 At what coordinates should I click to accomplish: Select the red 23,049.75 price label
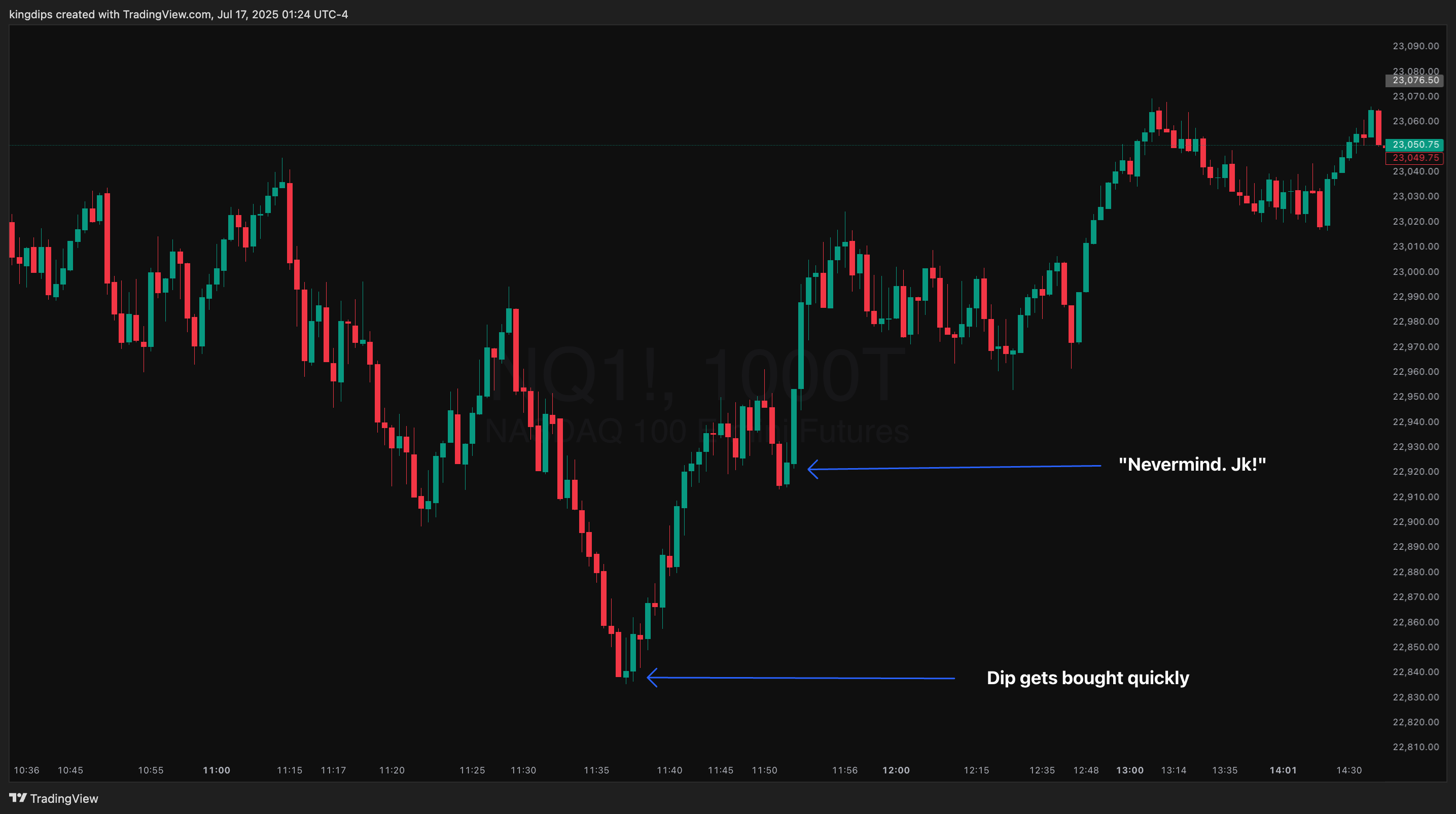[1415, 158]
